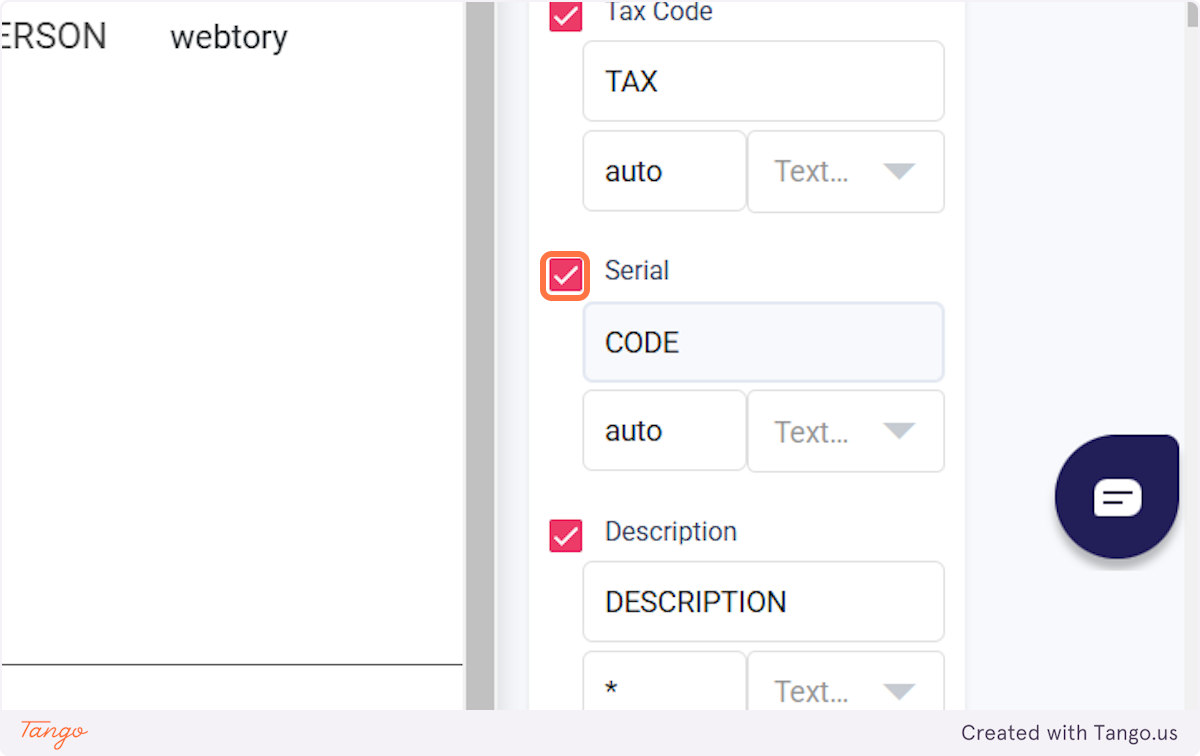Edit the CODE label input field
The width and height of the screenshot is (1200, 756).
click(x=764, y=342)
